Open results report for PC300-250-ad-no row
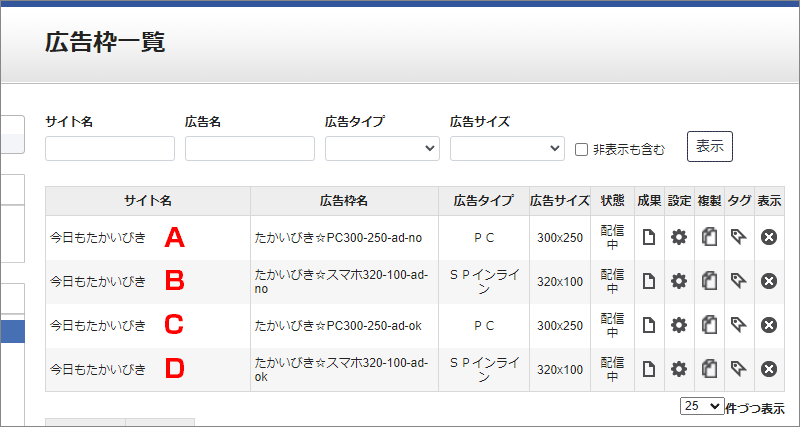Screen dimensions: 800x427 click(648, 237)
